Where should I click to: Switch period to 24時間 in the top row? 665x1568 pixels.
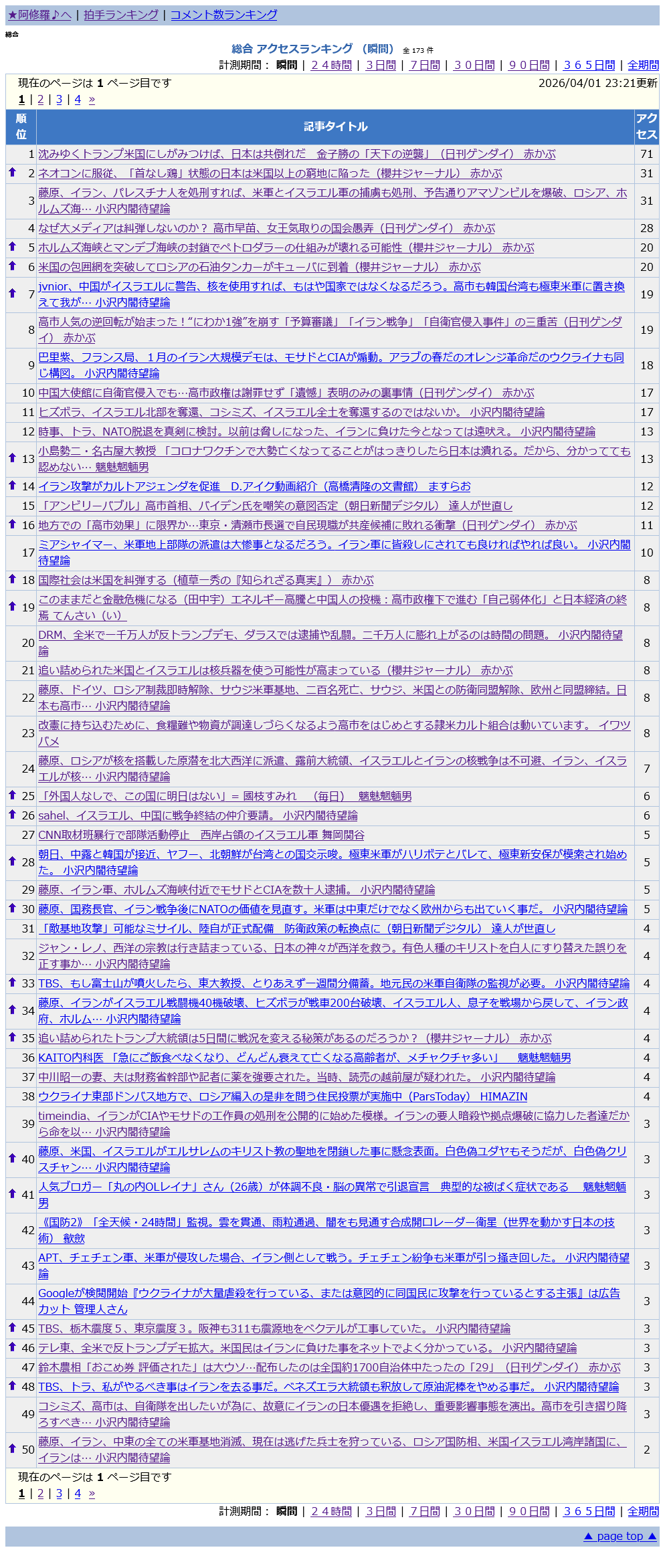(331, 65)
